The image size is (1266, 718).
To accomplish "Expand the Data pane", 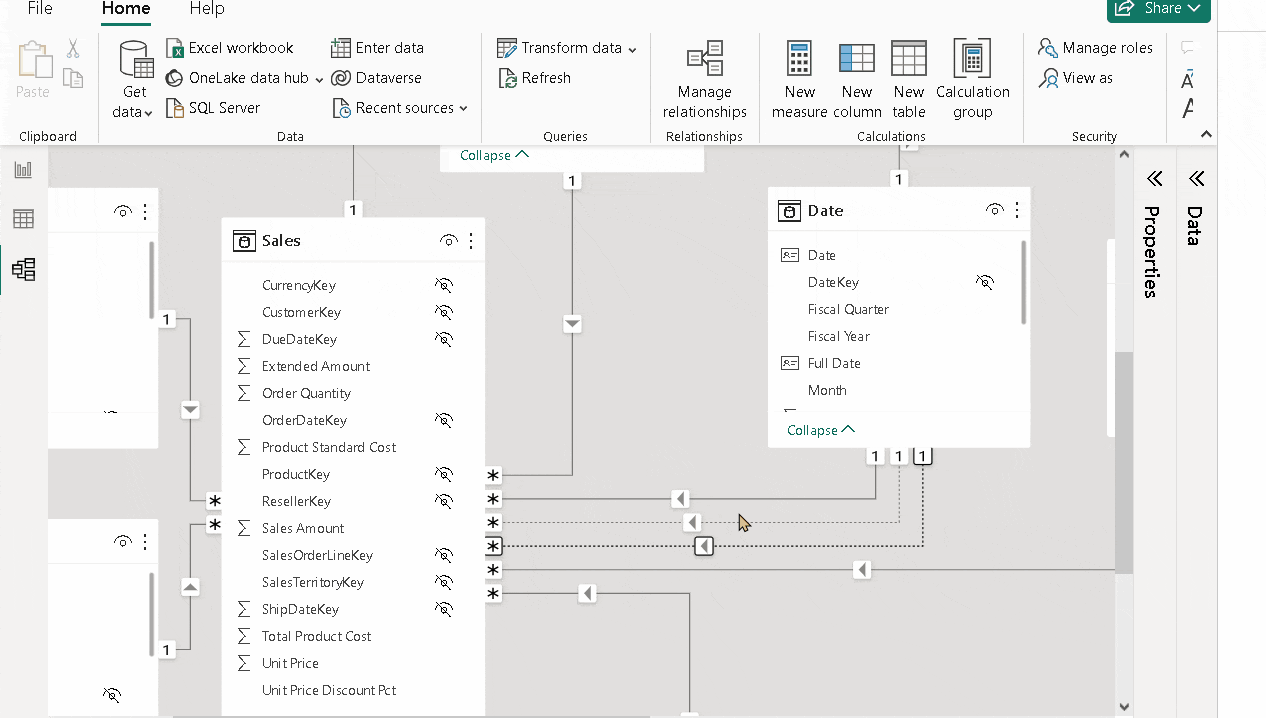I will pyautogui.click(x=1196, y=179).
